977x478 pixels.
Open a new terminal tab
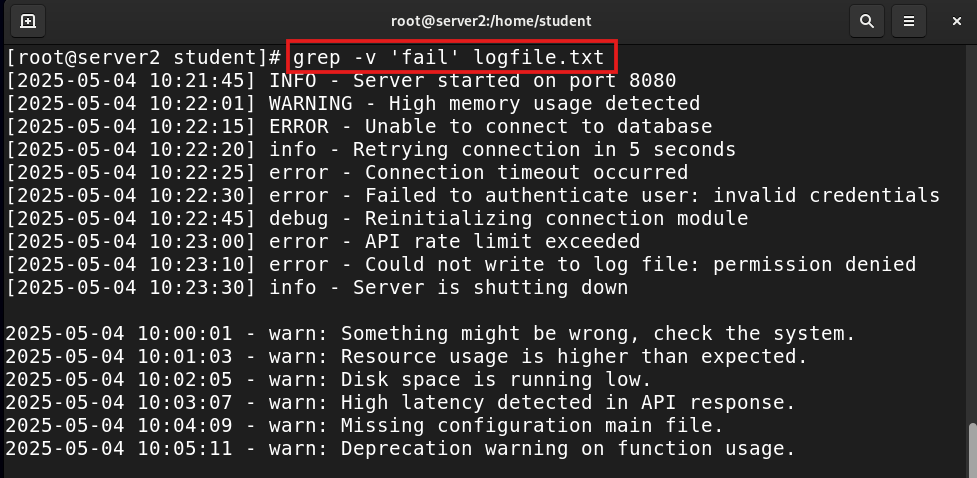pyautogui.click(x=27, y=21)
